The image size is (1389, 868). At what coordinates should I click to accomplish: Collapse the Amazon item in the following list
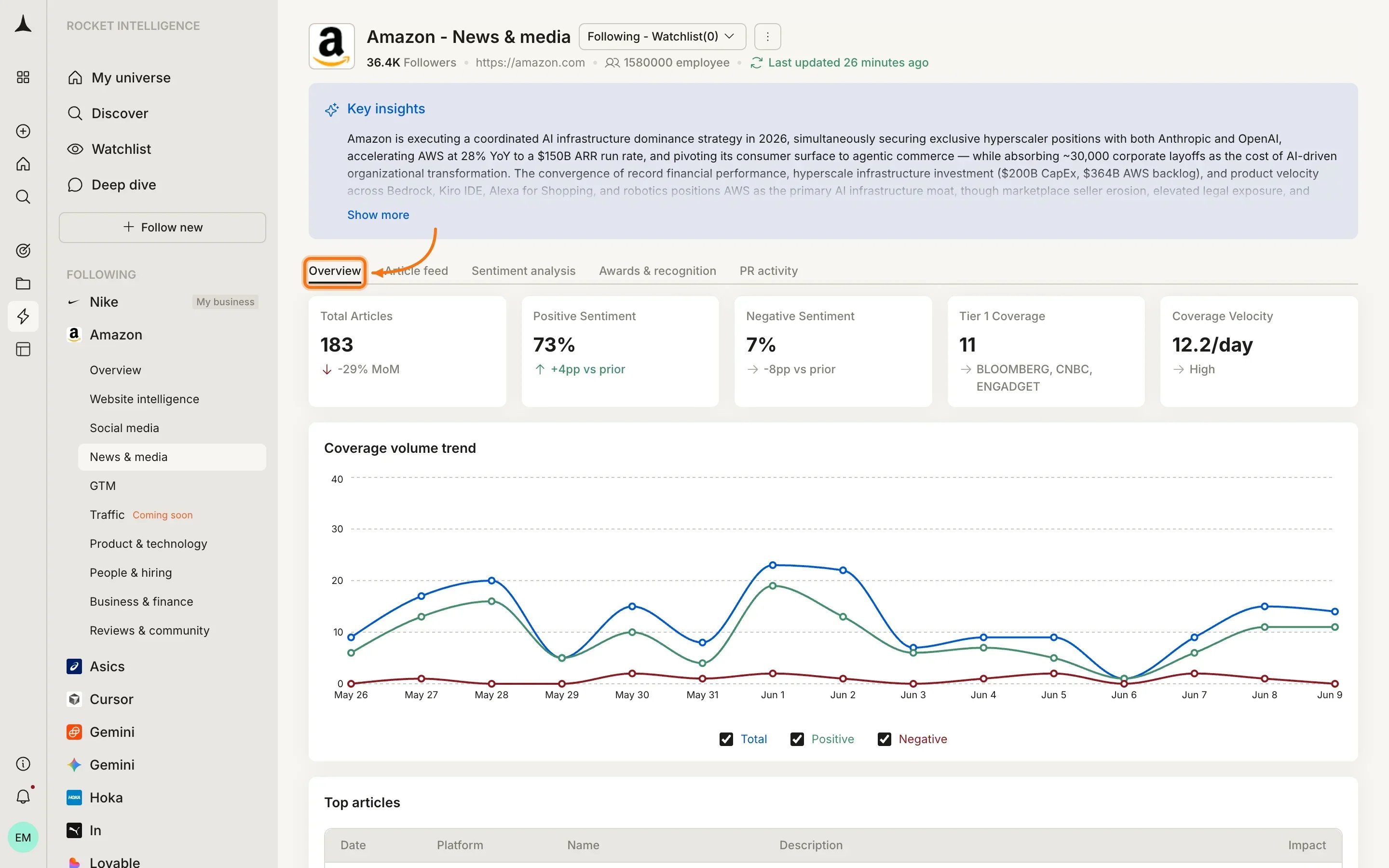tap(116, 335)
